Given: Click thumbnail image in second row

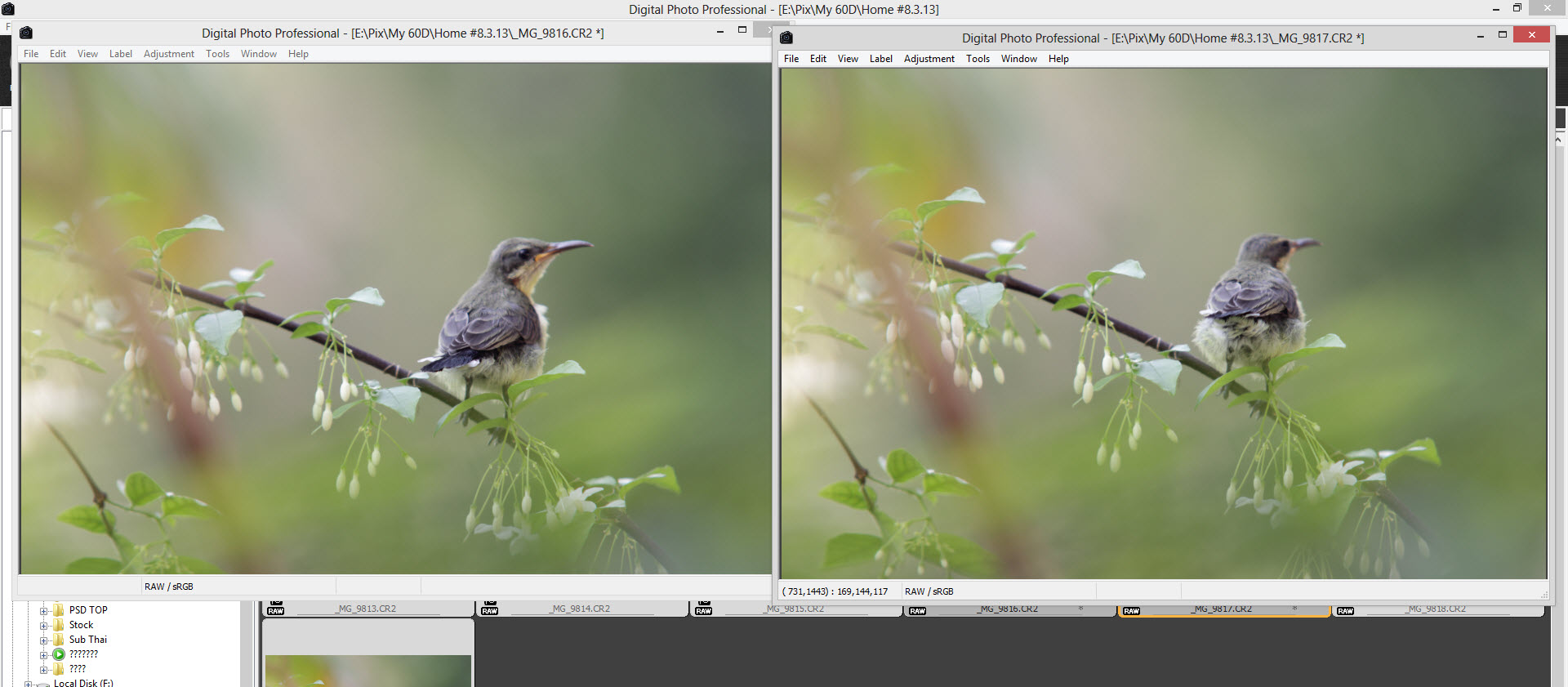Looking at the screenshot, I should [x=368, y=671].
